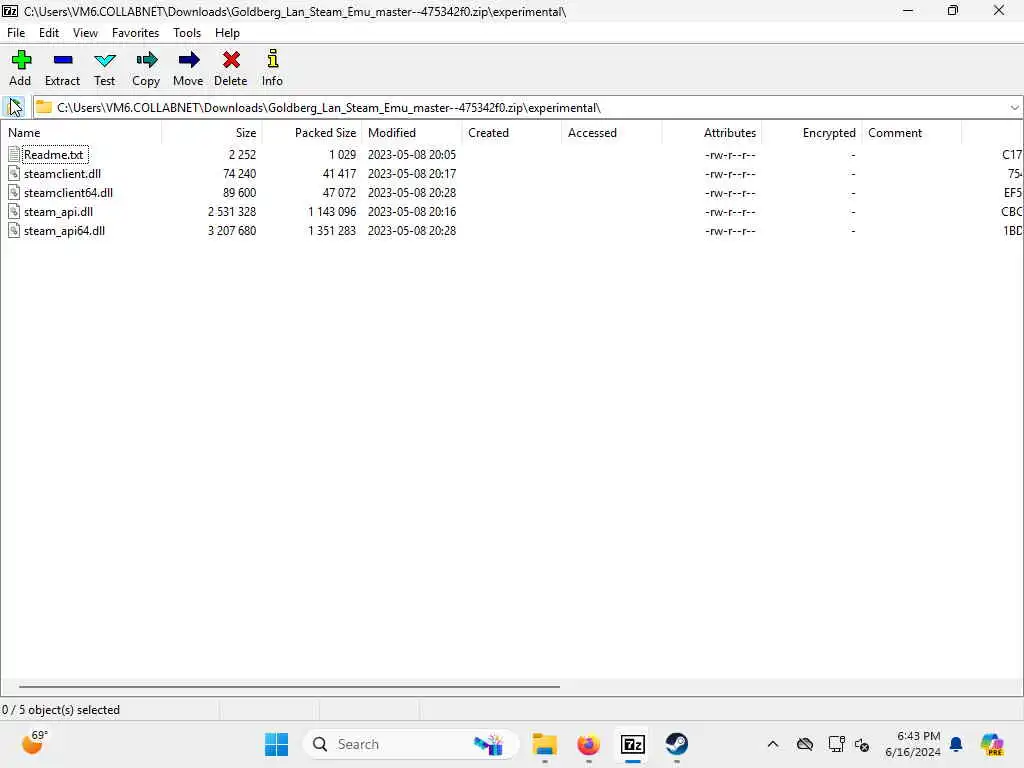Sort by Packed Size column header

point(312,133)
